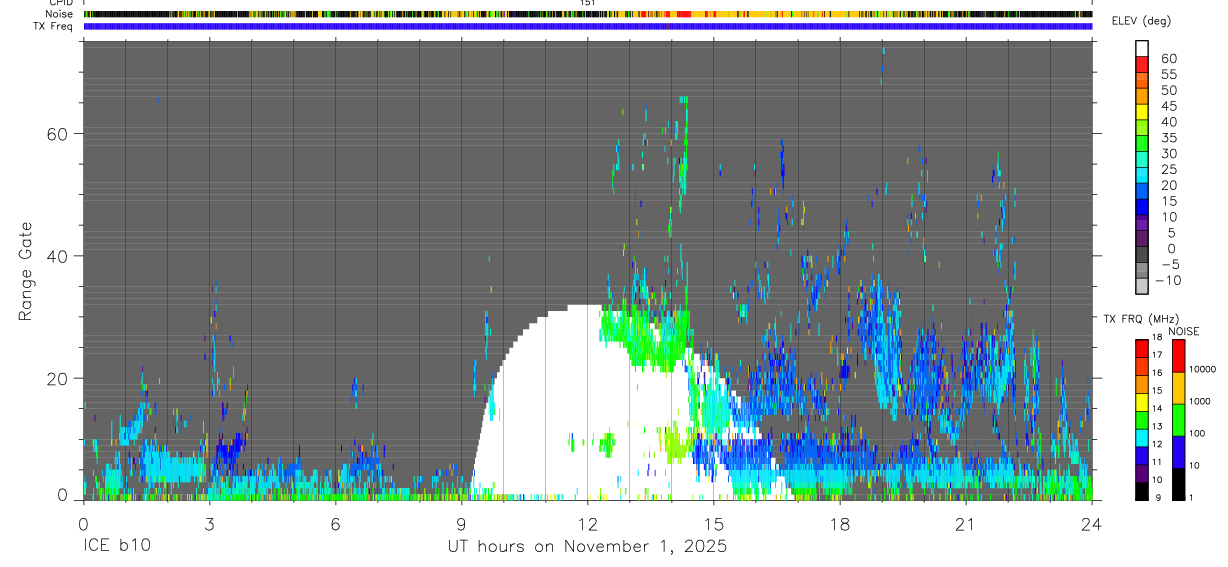1228x567 pixels.
Task: Click the y-axis tick label 40
Action: coord(59,256)
